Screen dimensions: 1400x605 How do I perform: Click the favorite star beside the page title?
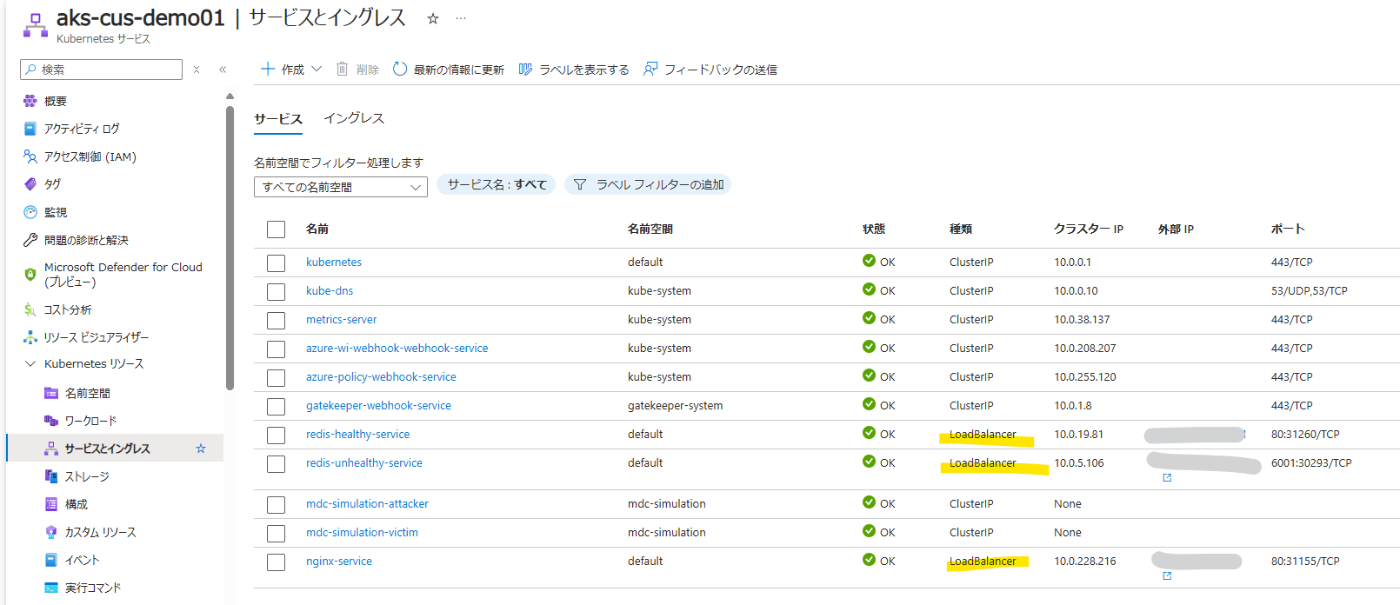click(x=433, y=18)
